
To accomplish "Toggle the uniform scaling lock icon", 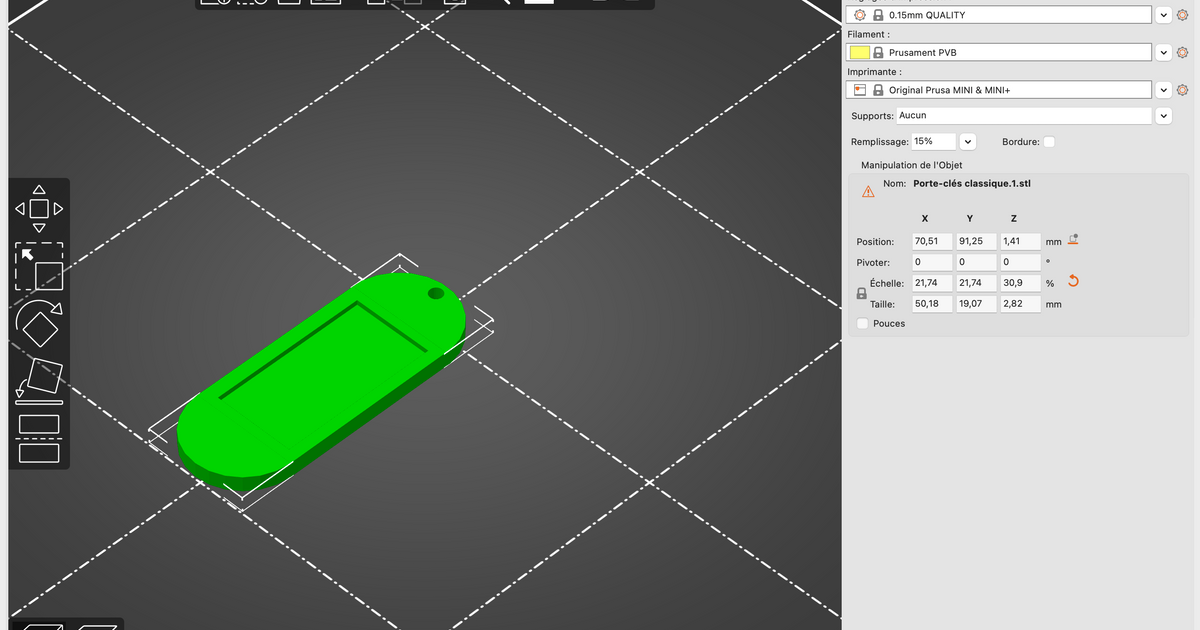I will point(861,293).
